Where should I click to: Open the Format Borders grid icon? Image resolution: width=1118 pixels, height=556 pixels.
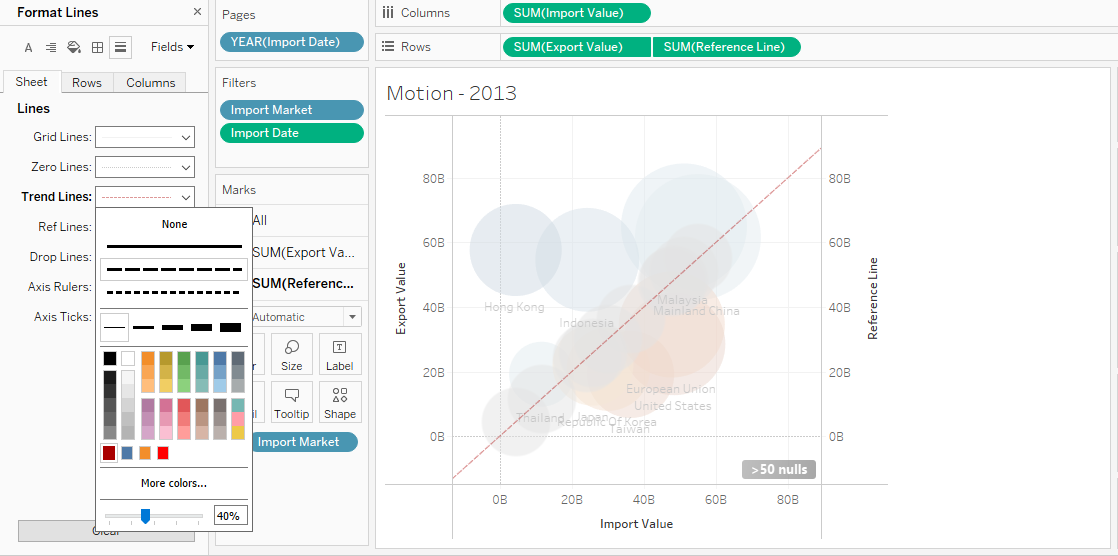pyautogui.click(x=97, y=47)
